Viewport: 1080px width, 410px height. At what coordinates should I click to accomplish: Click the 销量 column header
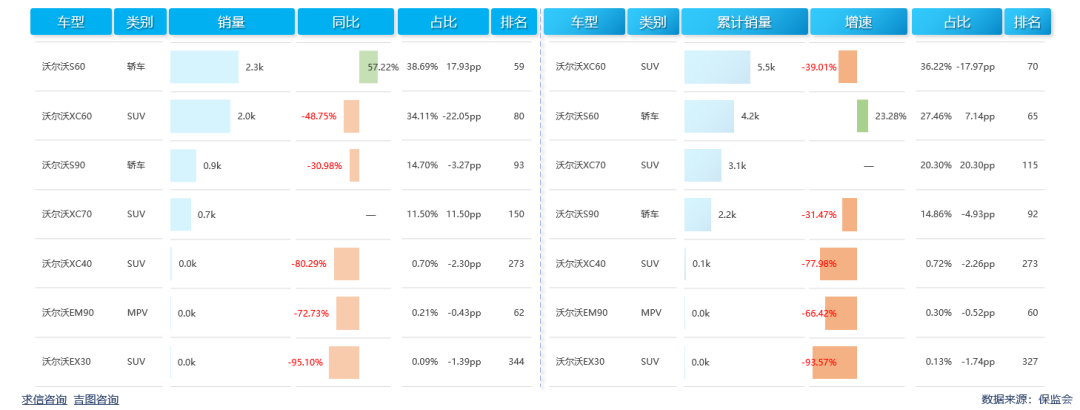coord(231,21)
